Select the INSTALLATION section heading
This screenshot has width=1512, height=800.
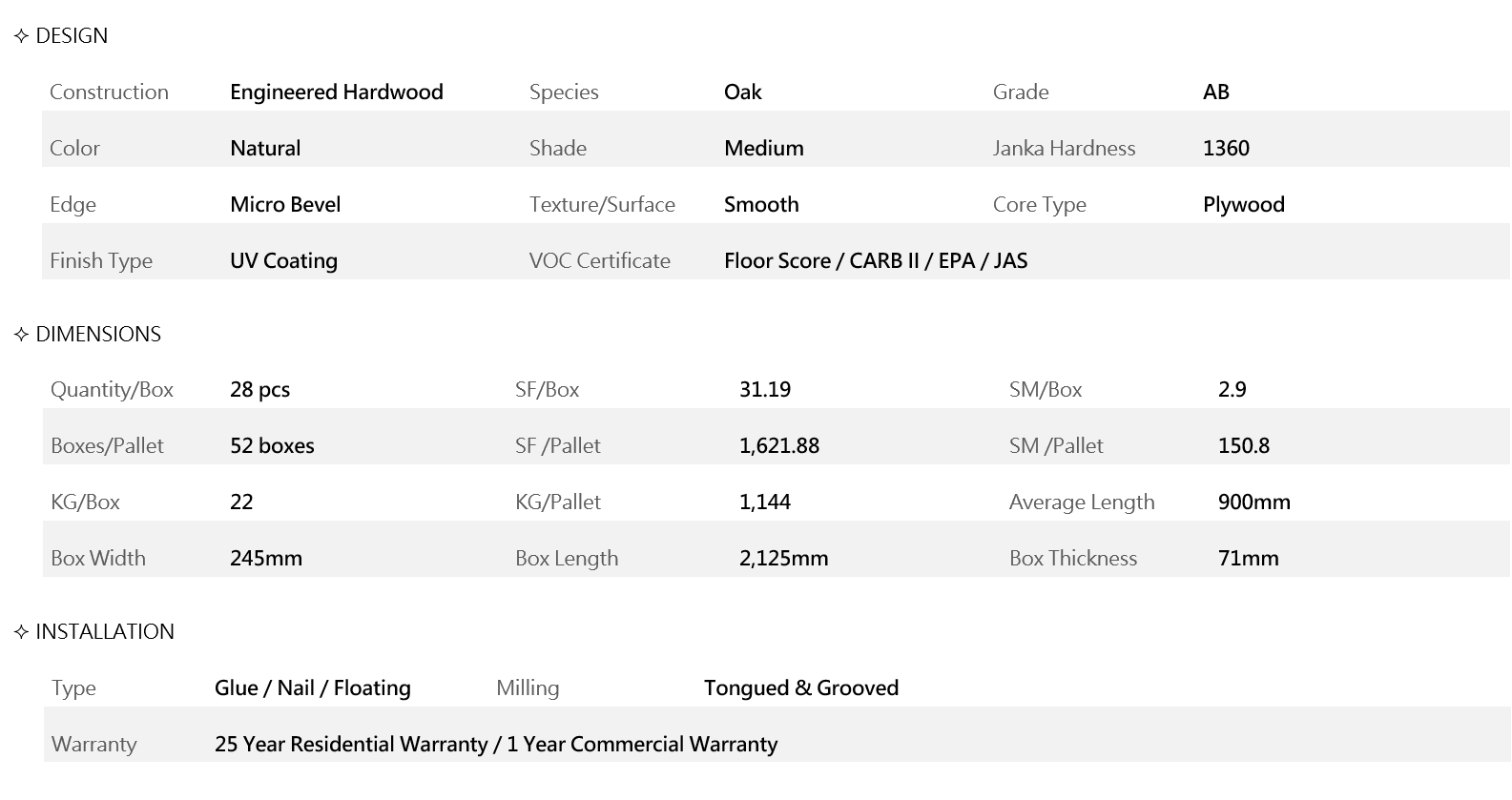[x=105, y=632]
